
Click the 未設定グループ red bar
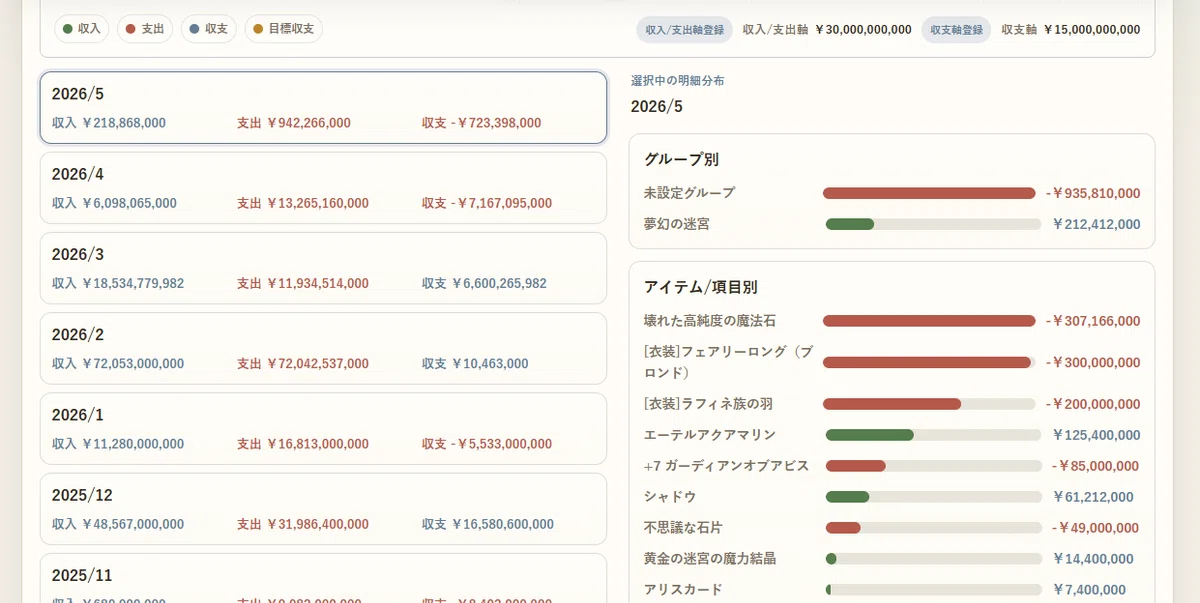tap(929, 193)
